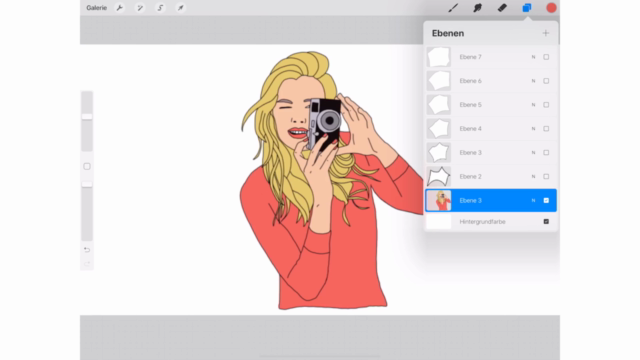The image size is (640, 360).
Task: Open the blend mode N of Ebene 6
Action: 533,81
